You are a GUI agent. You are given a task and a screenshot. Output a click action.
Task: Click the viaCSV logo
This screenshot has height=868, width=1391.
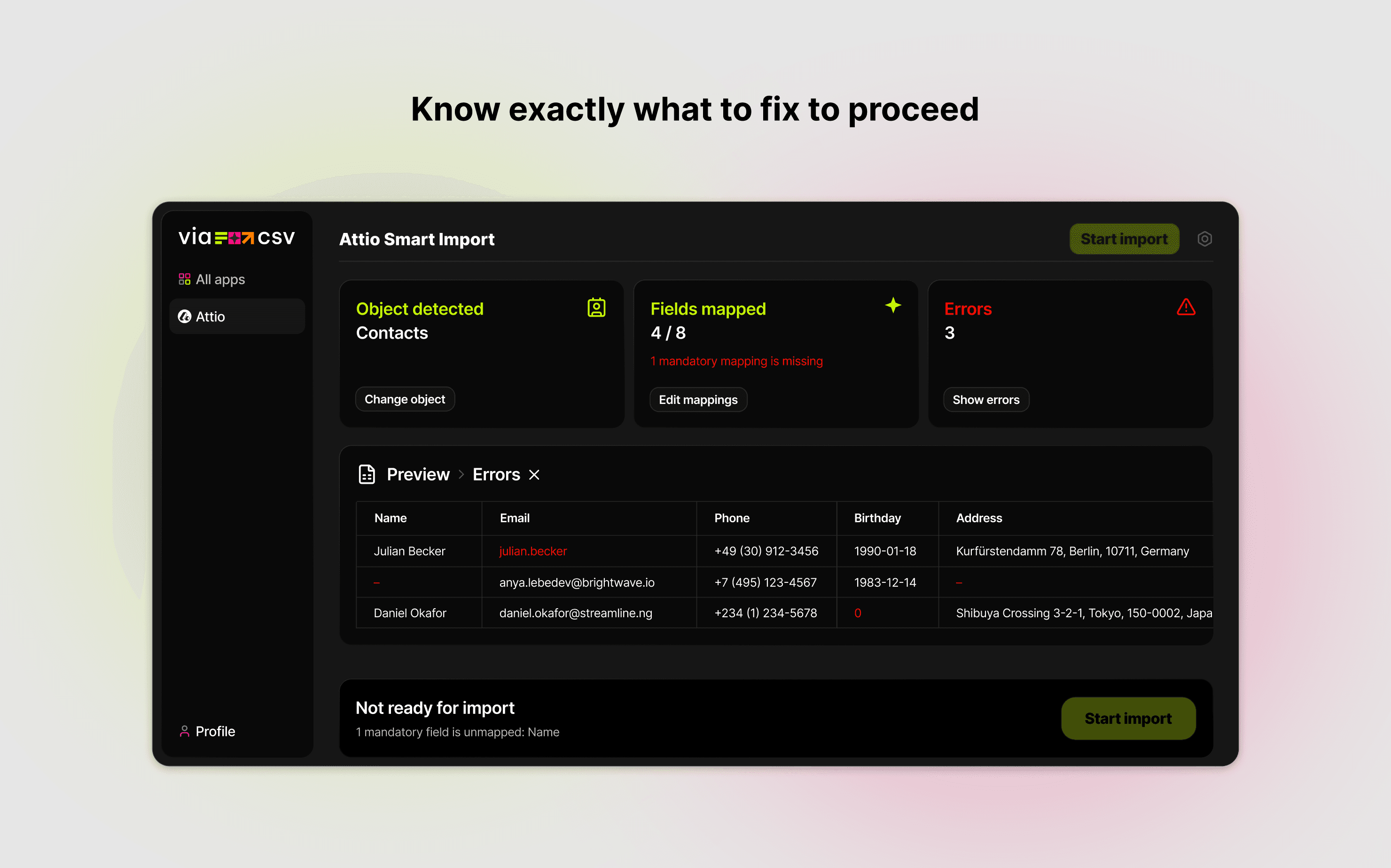point(237,237)
